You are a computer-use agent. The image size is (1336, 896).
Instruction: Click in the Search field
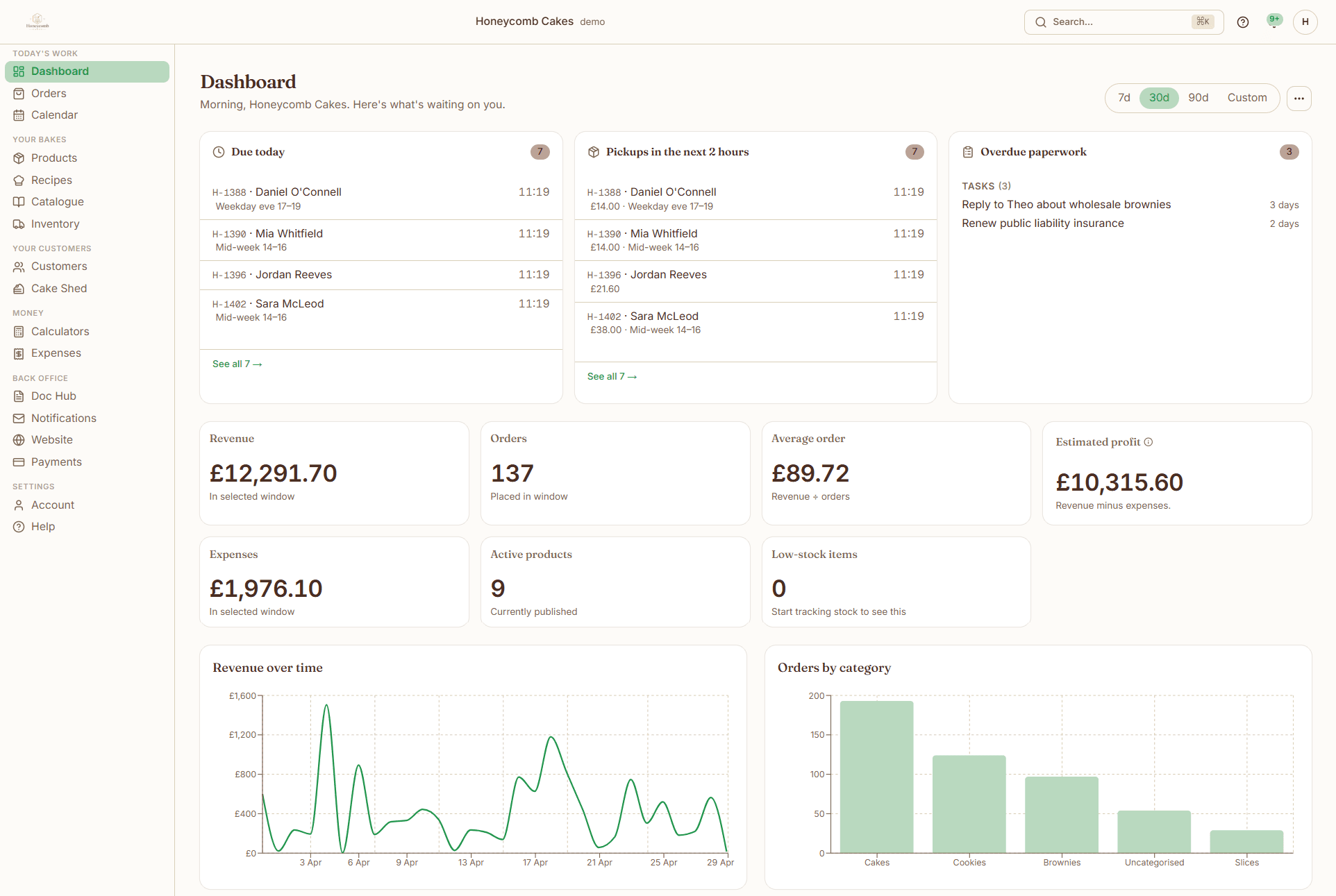click(1124, 22)
